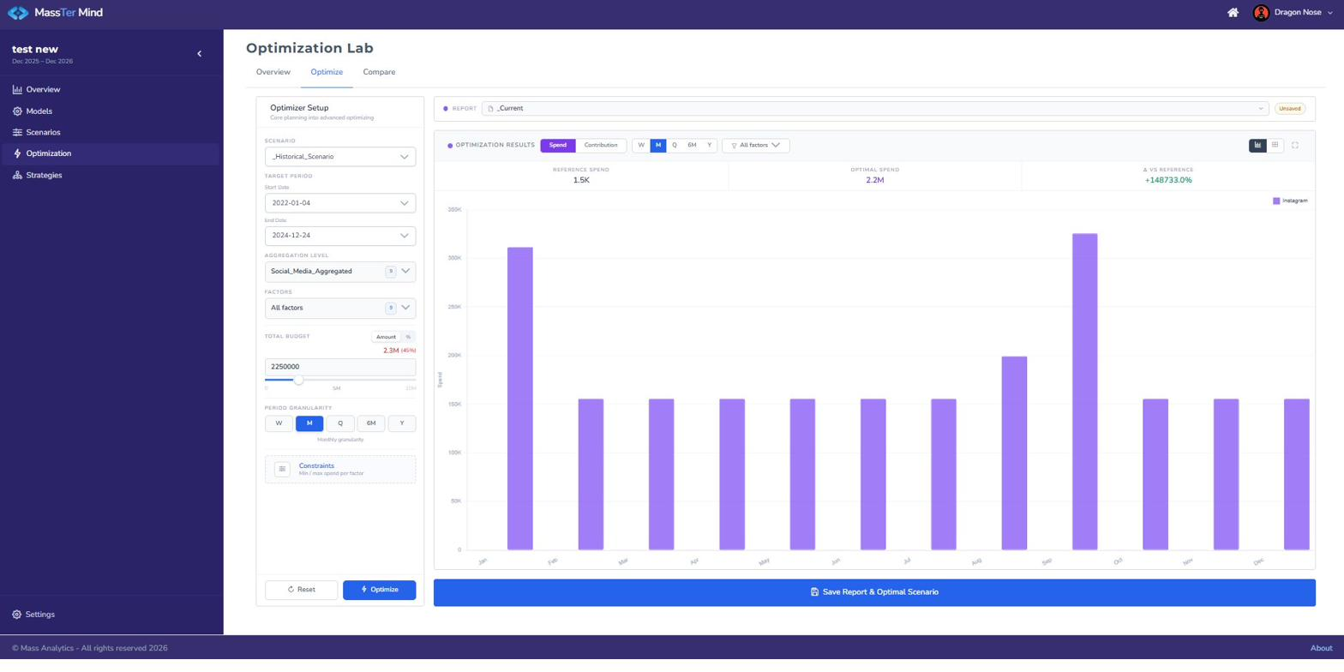Expand chart to fullscreen icon
1344x672 pixels.
point(1295,145)
